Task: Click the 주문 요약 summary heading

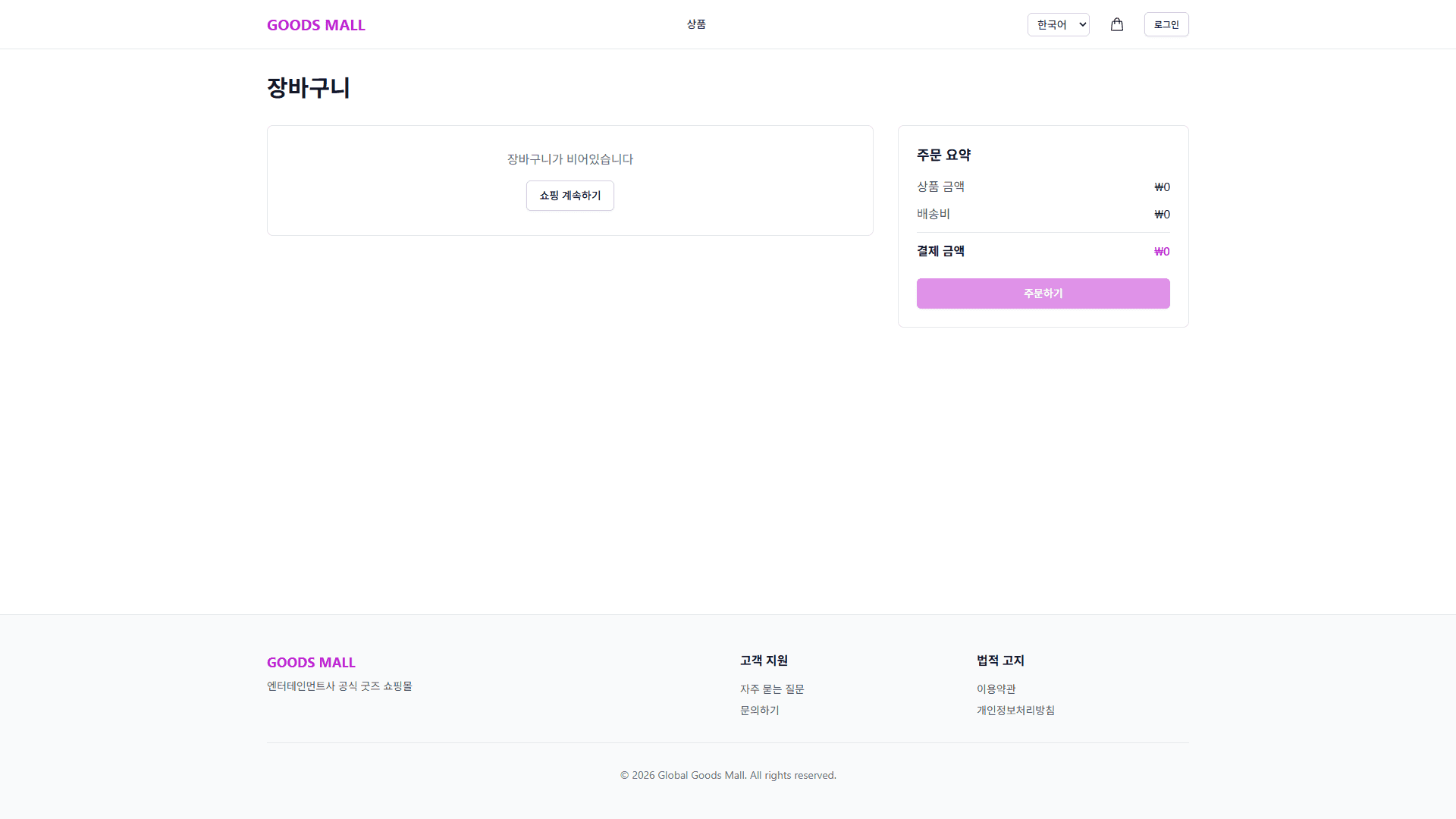Action: [943, 155]
